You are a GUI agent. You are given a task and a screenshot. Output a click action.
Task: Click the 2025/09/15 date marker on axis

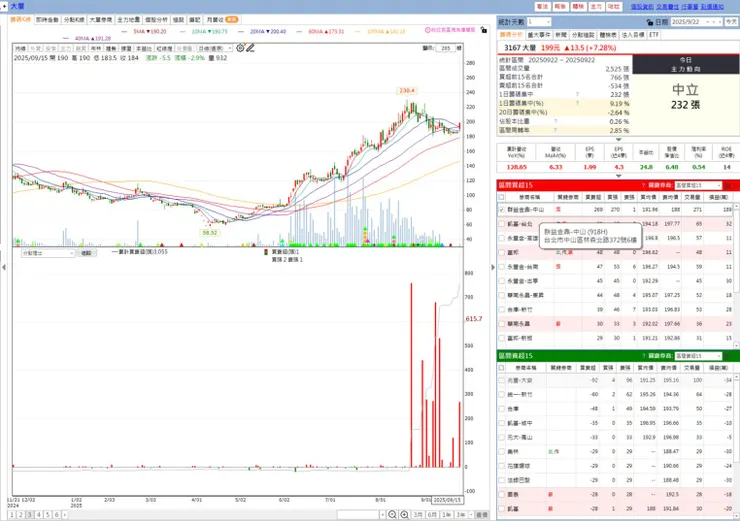(x=447, y=499)
